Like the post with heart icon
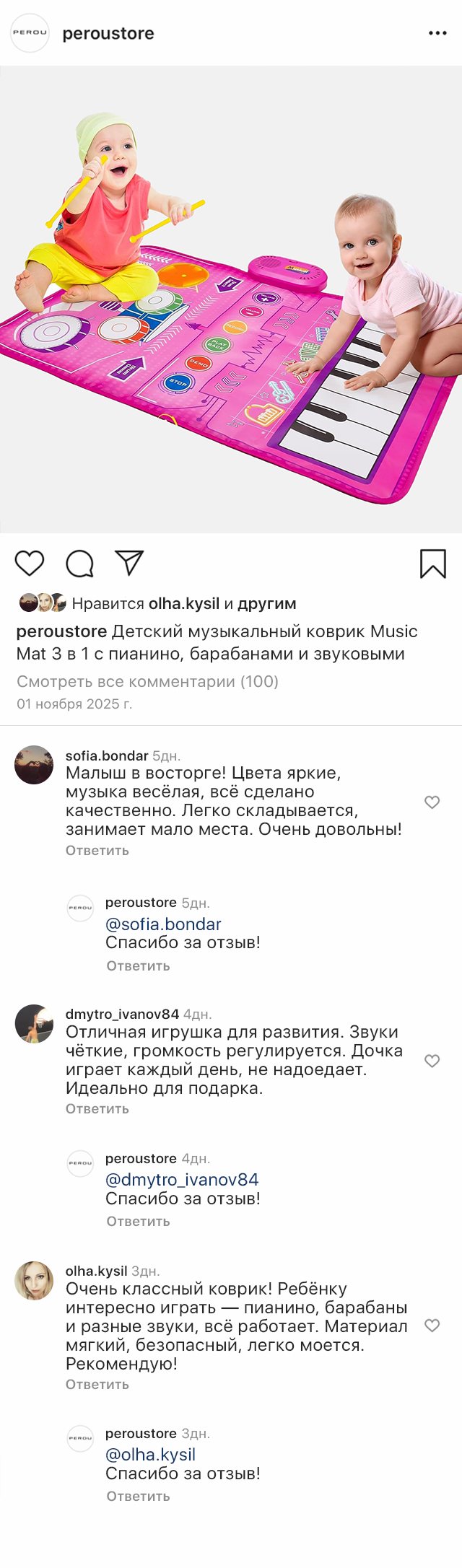The width and height of the screenshot is (462, 1568). 30,563
